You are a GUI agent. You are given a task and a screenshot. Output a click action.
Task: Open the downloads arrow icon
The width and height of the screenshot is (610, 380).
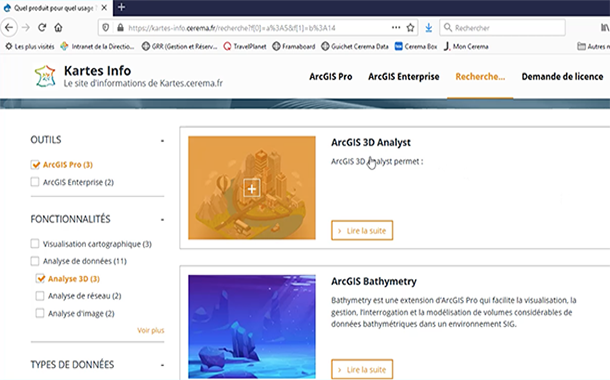pyautogui.click(x=429, y=28)
